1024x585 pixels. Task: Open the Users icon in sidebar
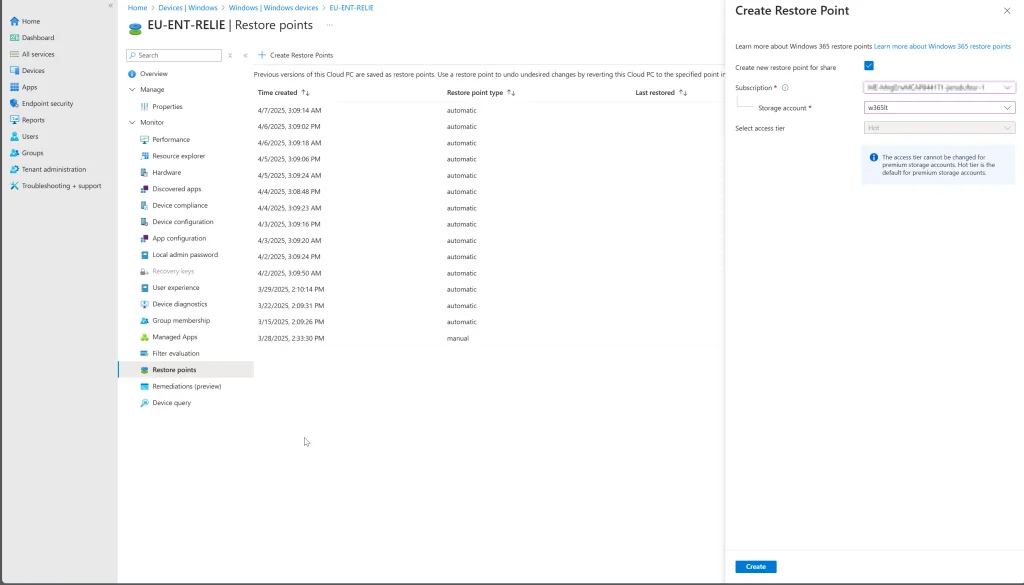[14, 136]
